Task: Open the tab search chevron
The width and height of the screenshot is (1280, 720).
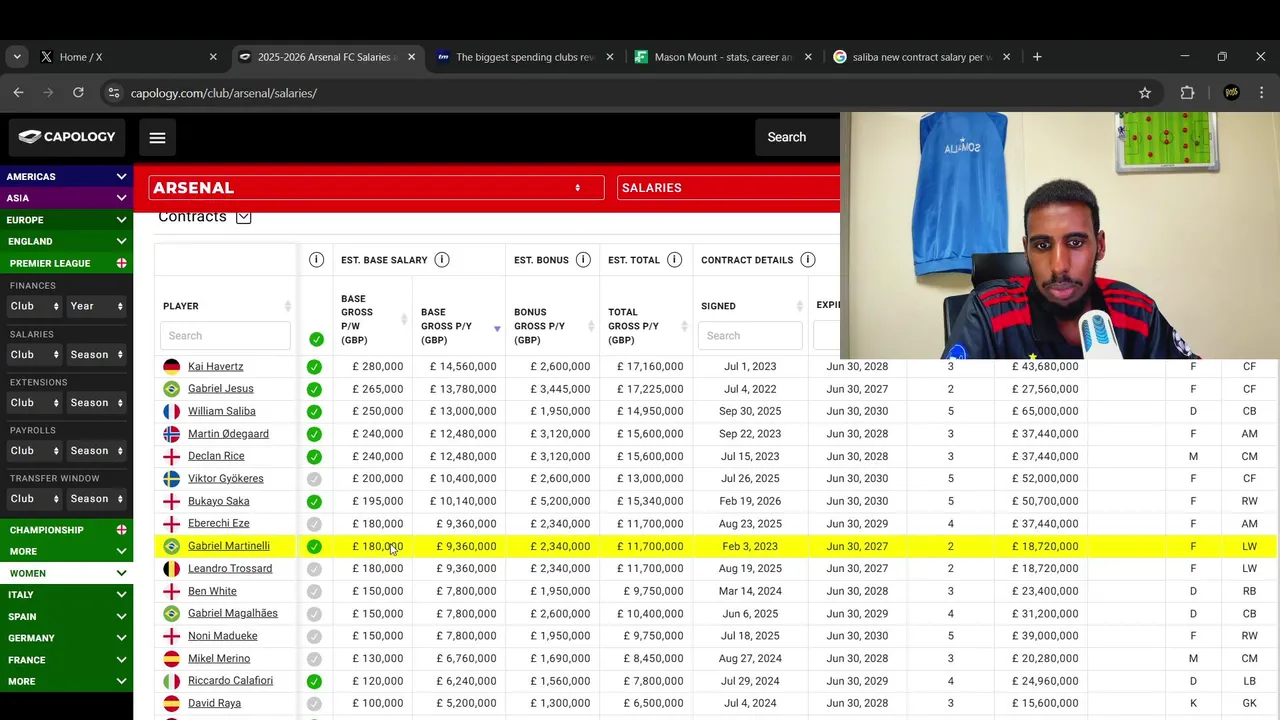Action: [x=17, y=57]
